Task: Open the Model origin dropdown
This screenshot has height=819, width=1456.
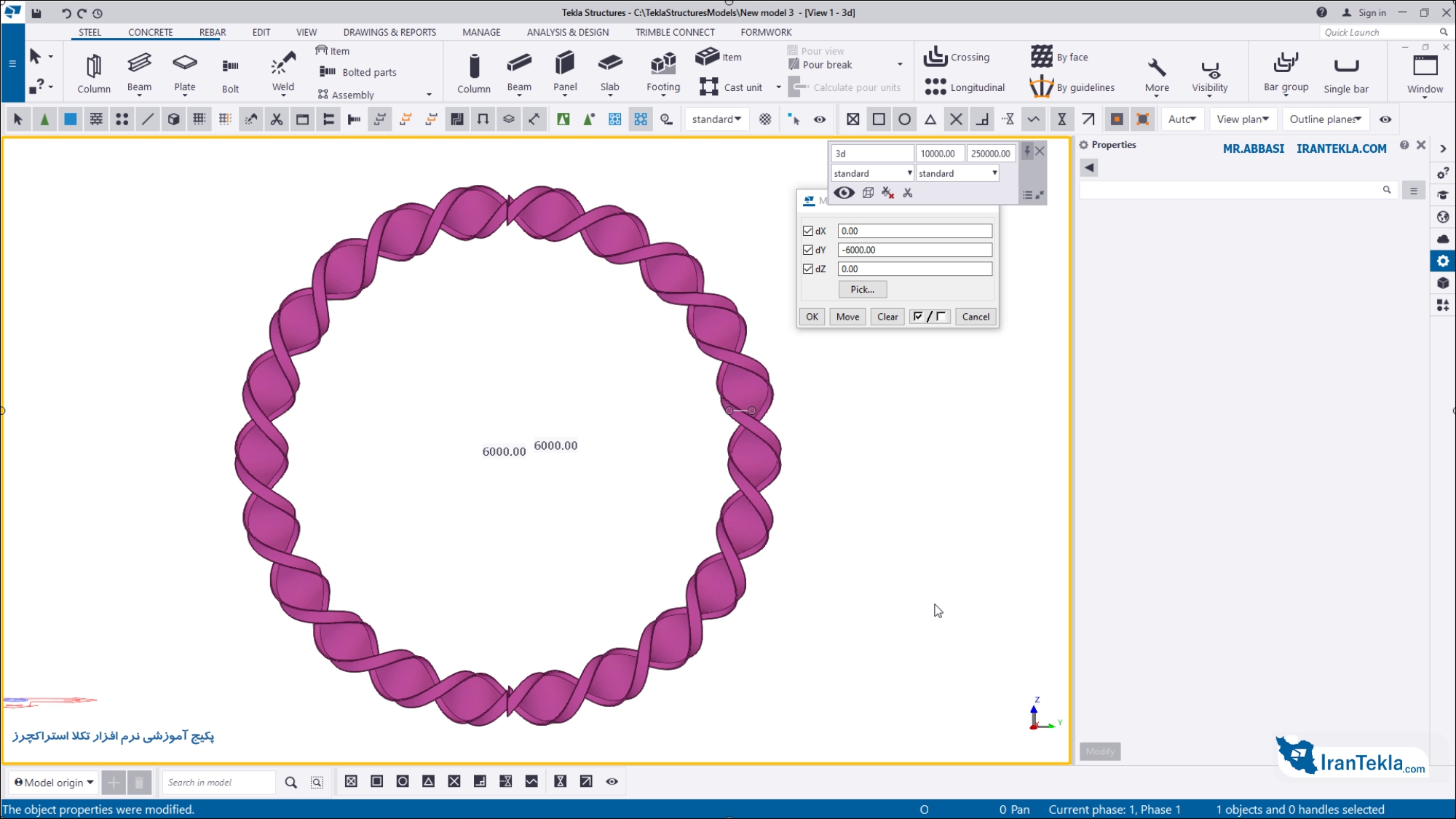Action: pyautogui.click(x=53, y=783)
